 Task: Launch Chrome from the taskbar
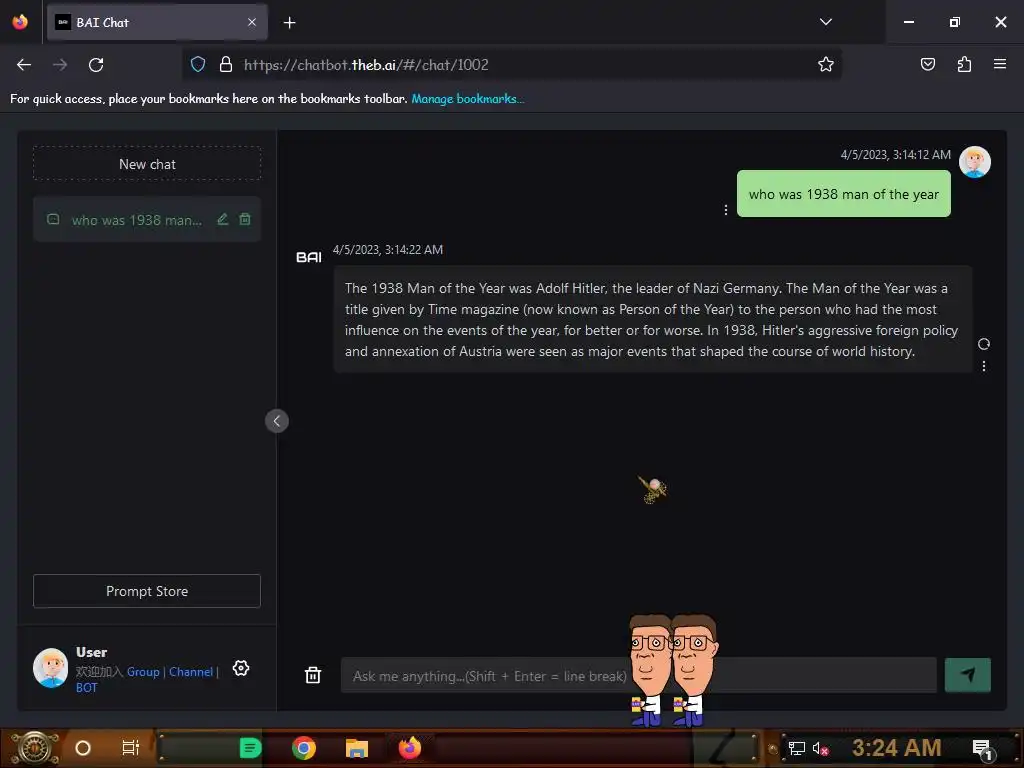tap(304, 748)
